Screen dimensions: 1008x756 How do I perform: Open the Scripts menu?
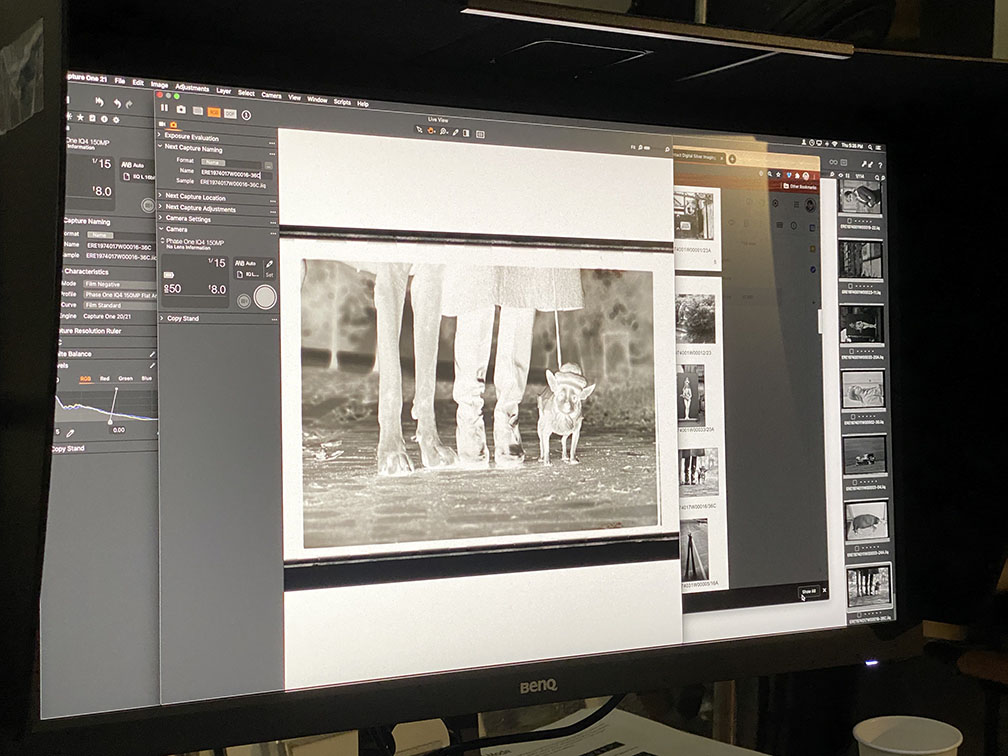point(342,101)
